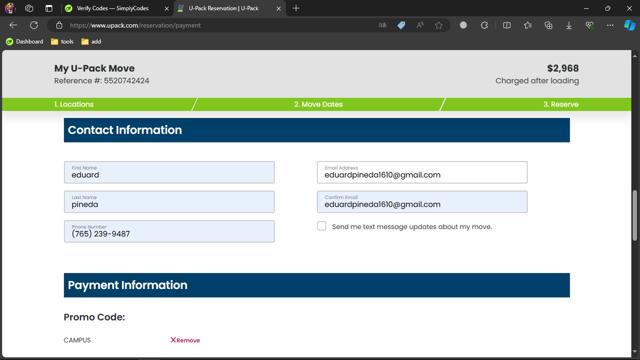
Task: Open the Downloads icon
Action: pyautogui.click(x=569, y=25)
